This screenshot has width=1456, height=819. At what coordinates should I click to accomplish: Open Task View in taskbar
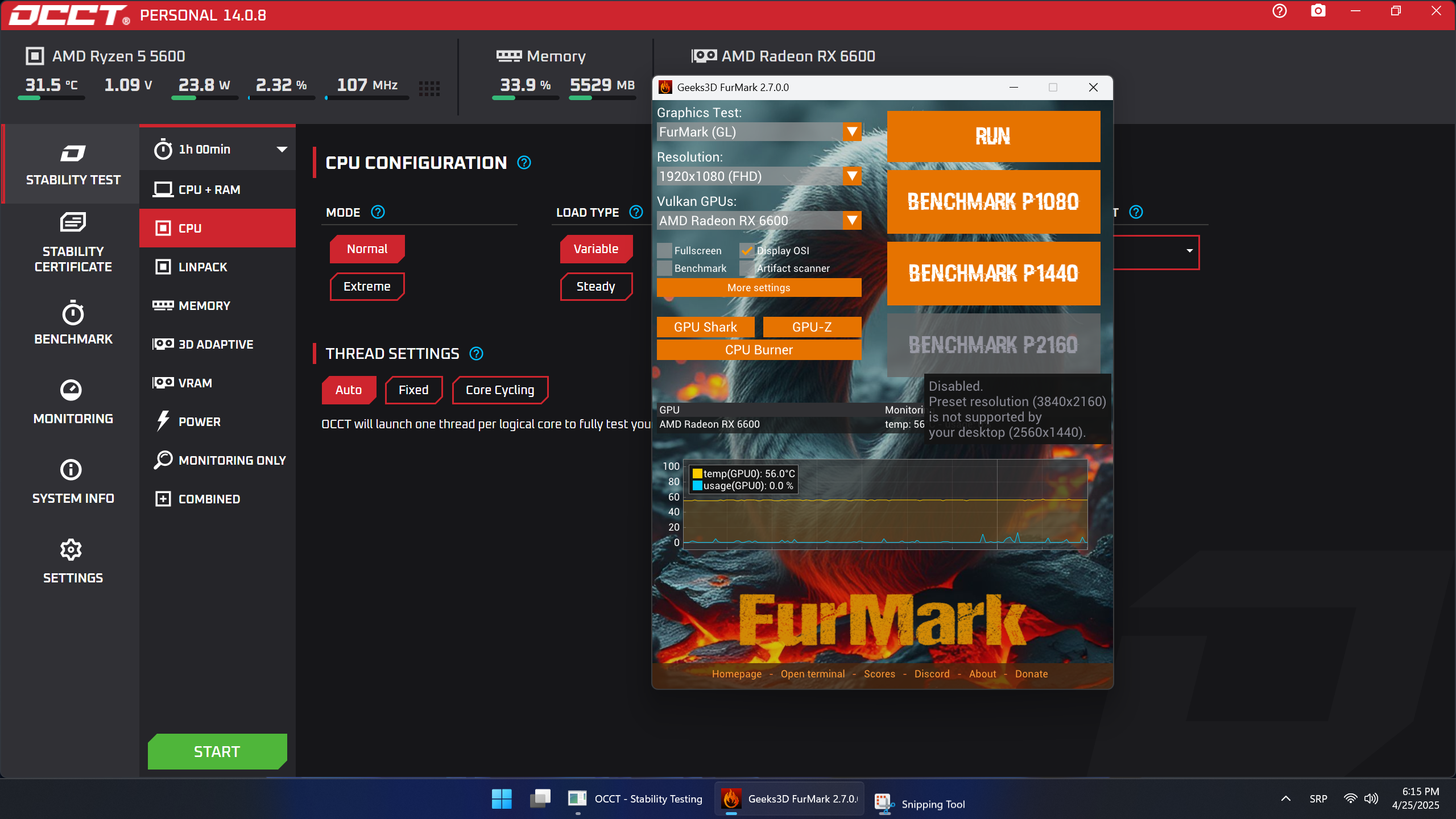[540, 799]
